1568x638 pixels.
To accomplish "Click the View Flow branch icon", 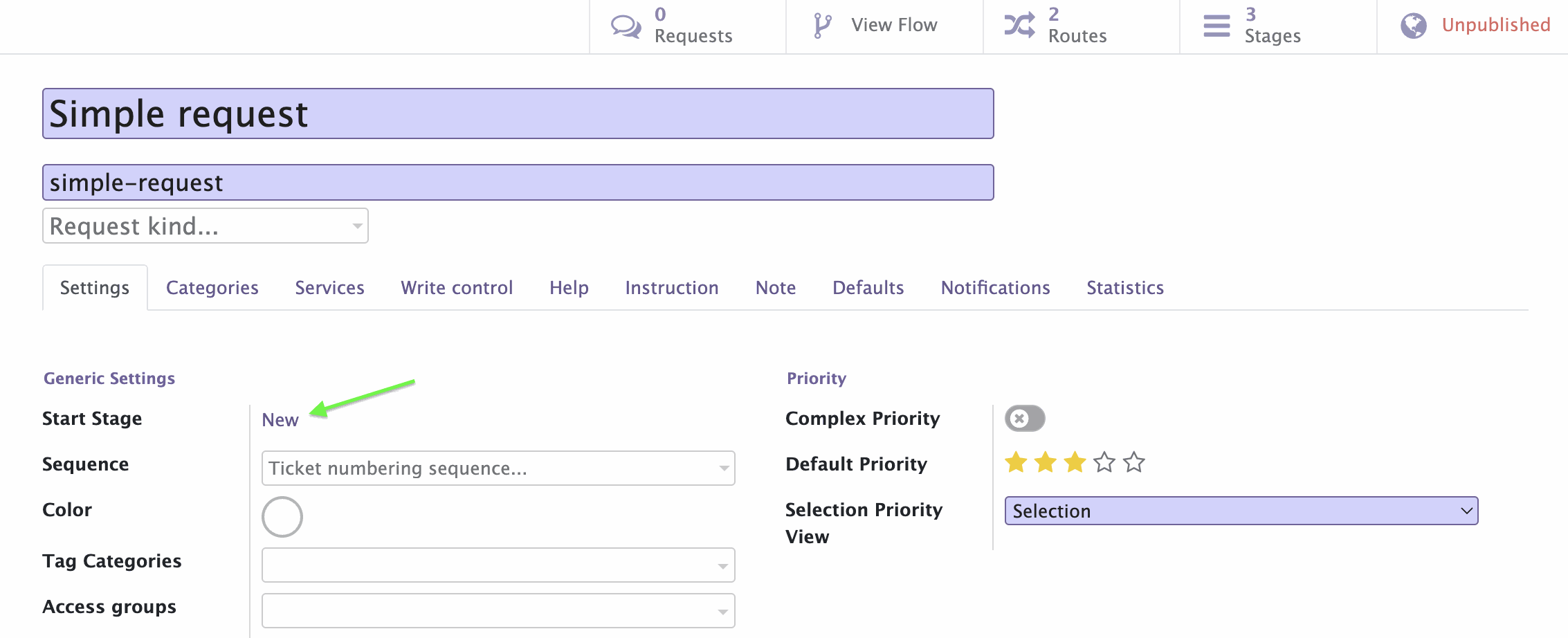I will (x=822, y=26).
